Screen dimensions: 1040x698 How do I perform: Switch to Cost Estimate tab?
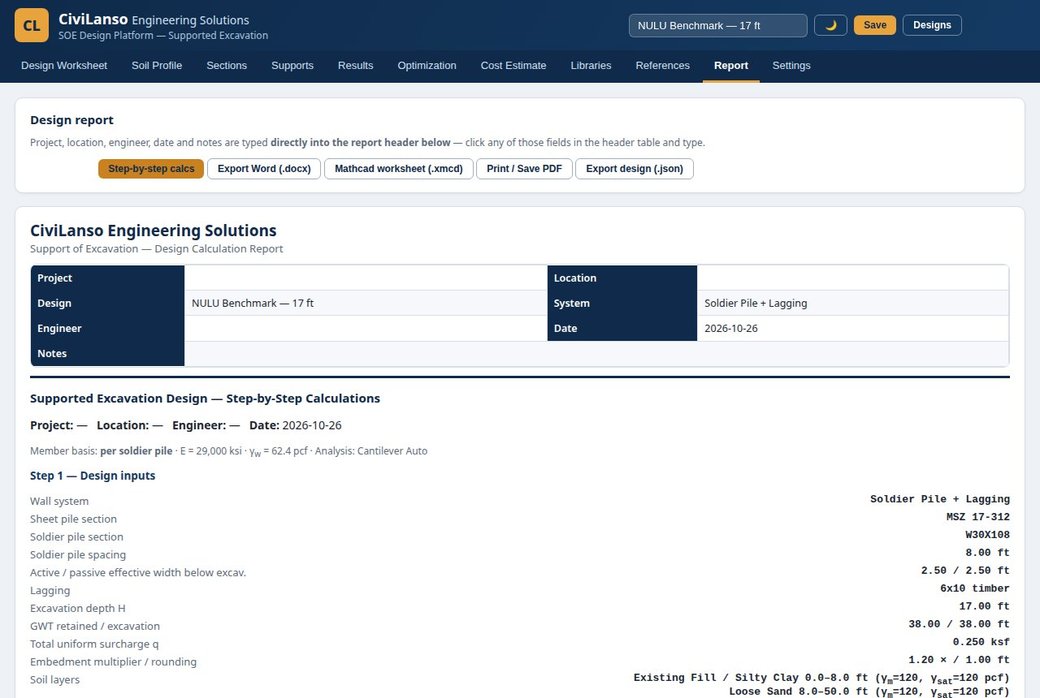[x=513, y=66]
